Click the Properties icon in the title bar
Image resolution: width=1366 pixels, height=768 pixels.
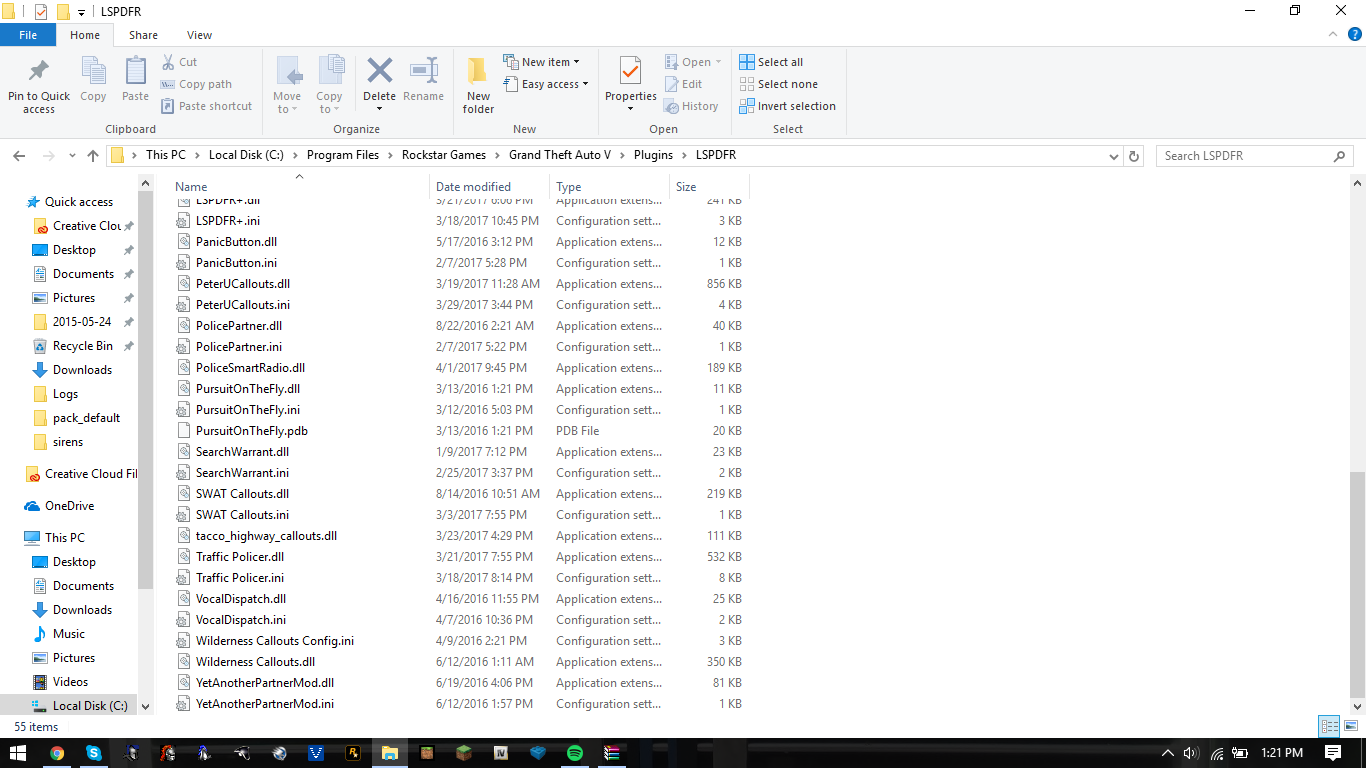(x=40, y=11)
